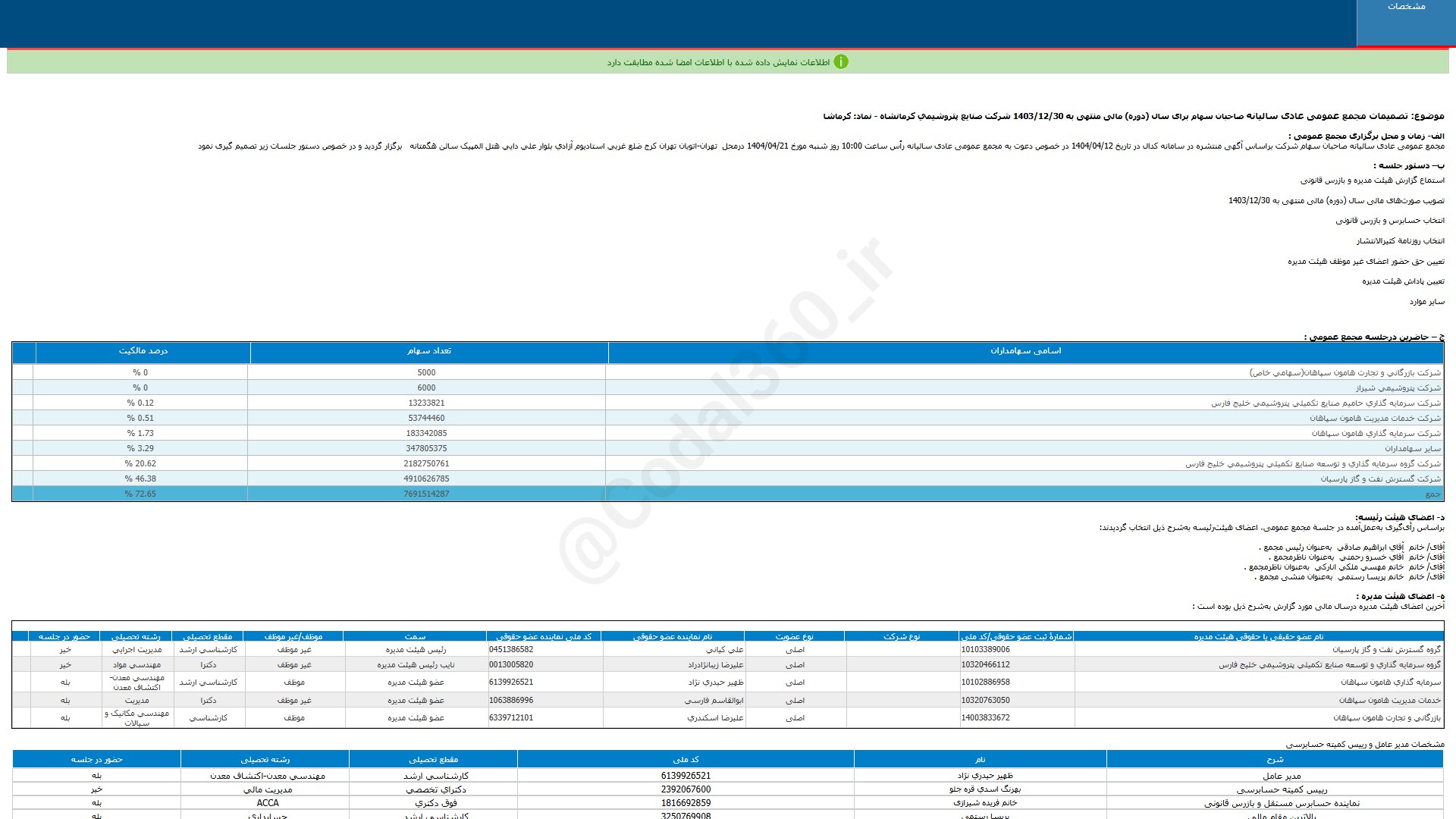This screenshot has width=1456, height=819.
Task: Click national code 1816692859
Action: 686,803
